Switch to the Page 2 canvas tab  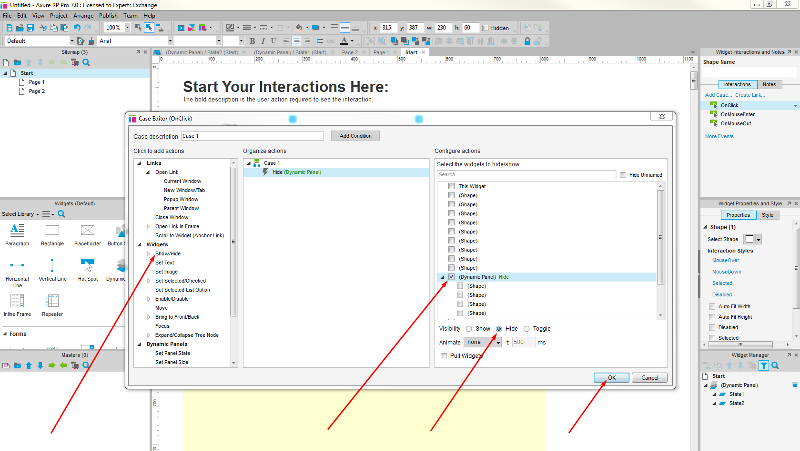point(349,52)
